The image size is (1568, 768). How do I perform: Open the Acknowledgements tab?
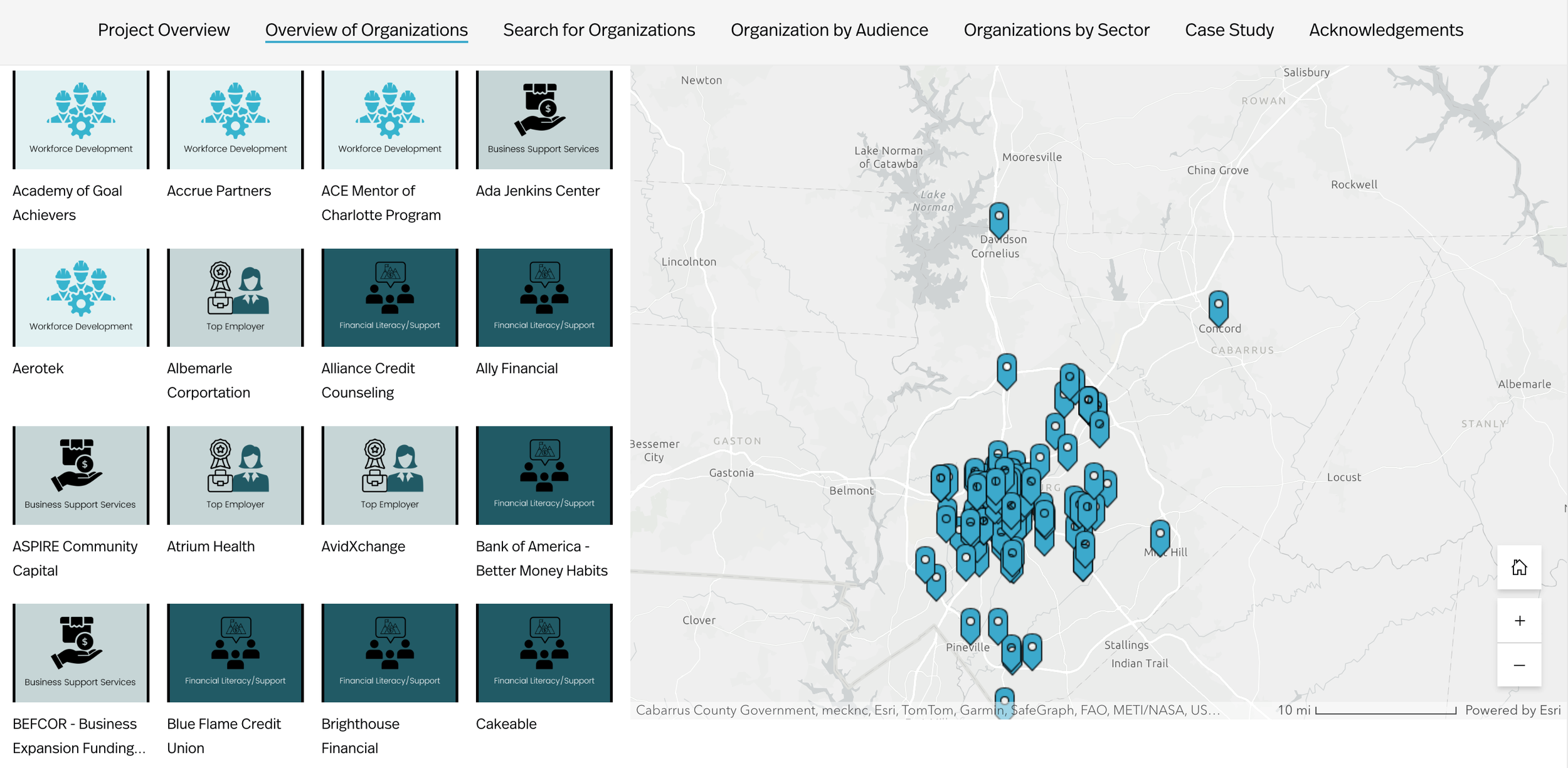point(1385,30)
